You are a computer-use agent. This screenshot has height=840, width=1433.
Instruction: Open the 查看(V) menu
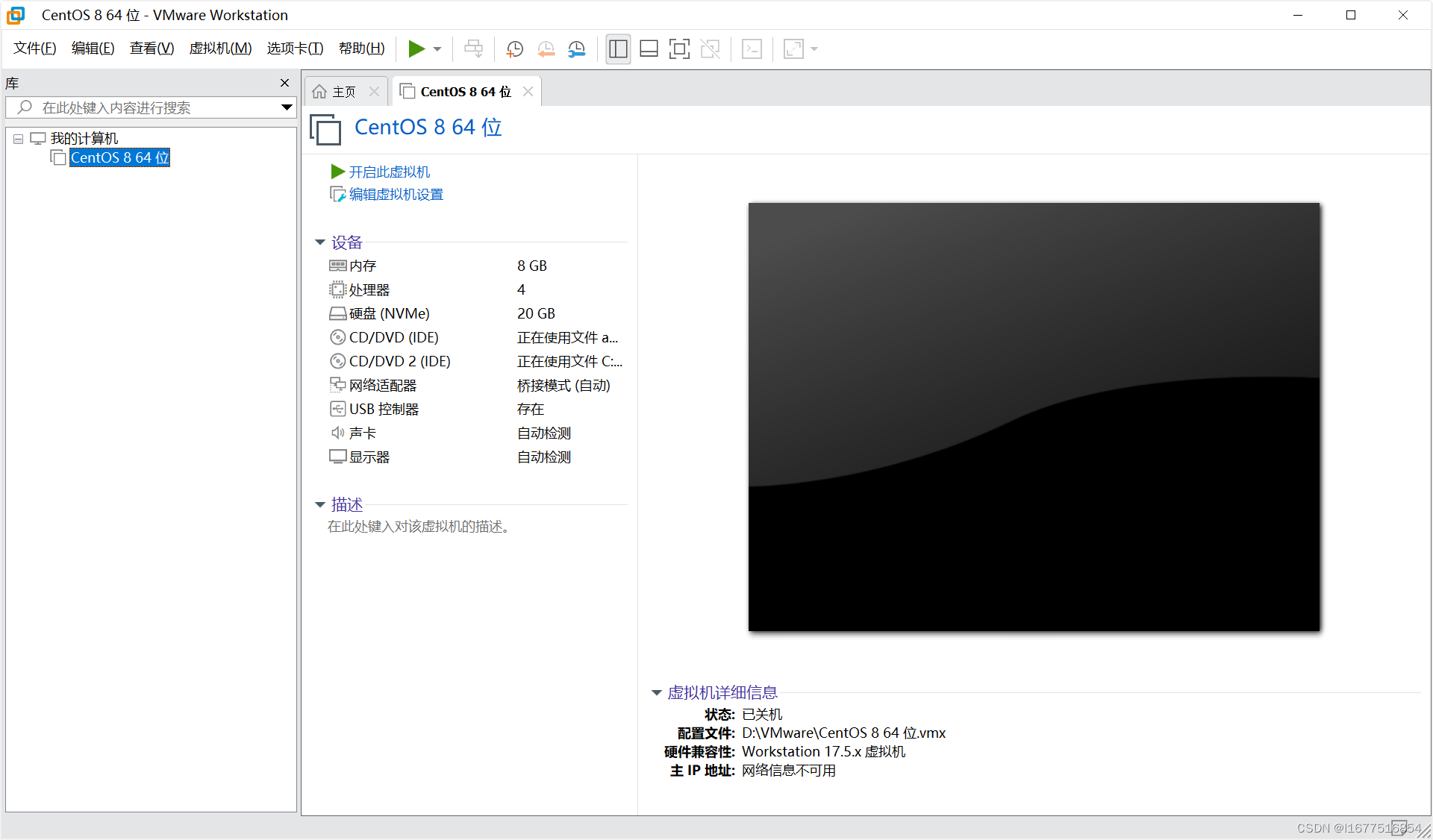point(152,48)
